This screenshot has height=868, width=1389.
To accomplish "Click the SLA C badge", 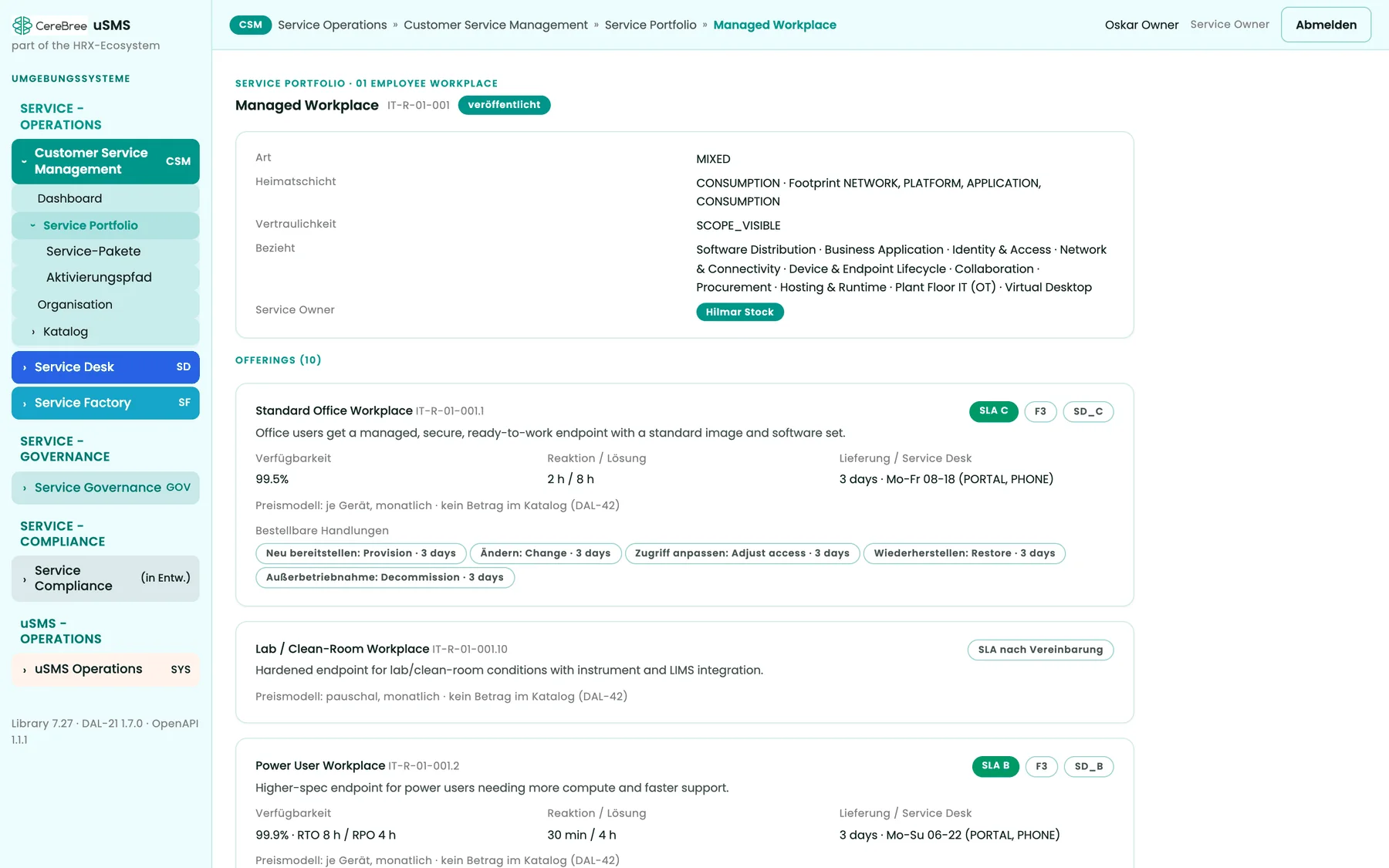I will pyautogui.click(x=993, y=411).
